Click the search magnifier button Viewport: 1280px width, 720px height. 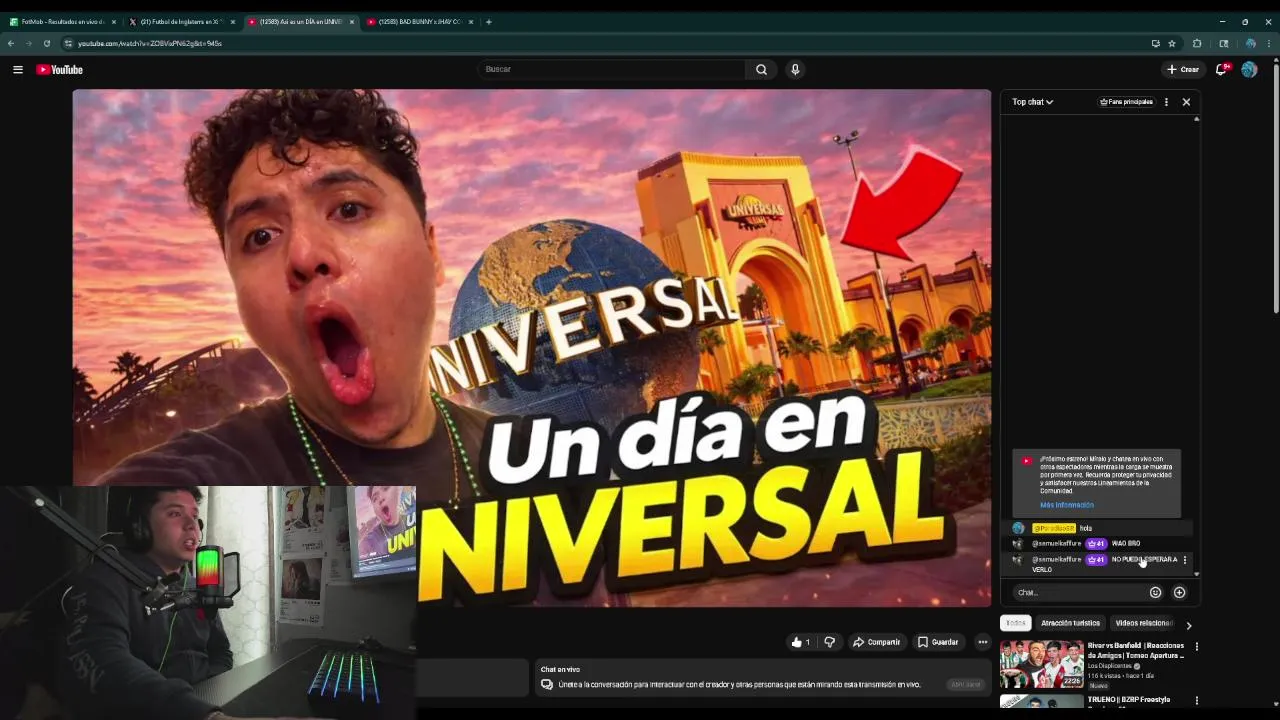point(761,69)
